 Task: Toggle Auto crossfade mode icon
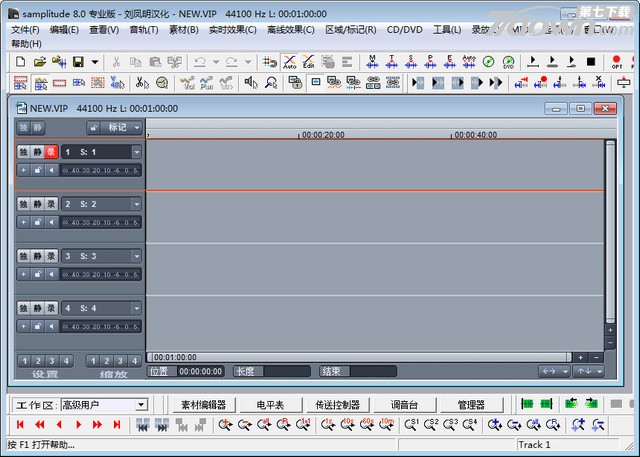click(289, 62)
